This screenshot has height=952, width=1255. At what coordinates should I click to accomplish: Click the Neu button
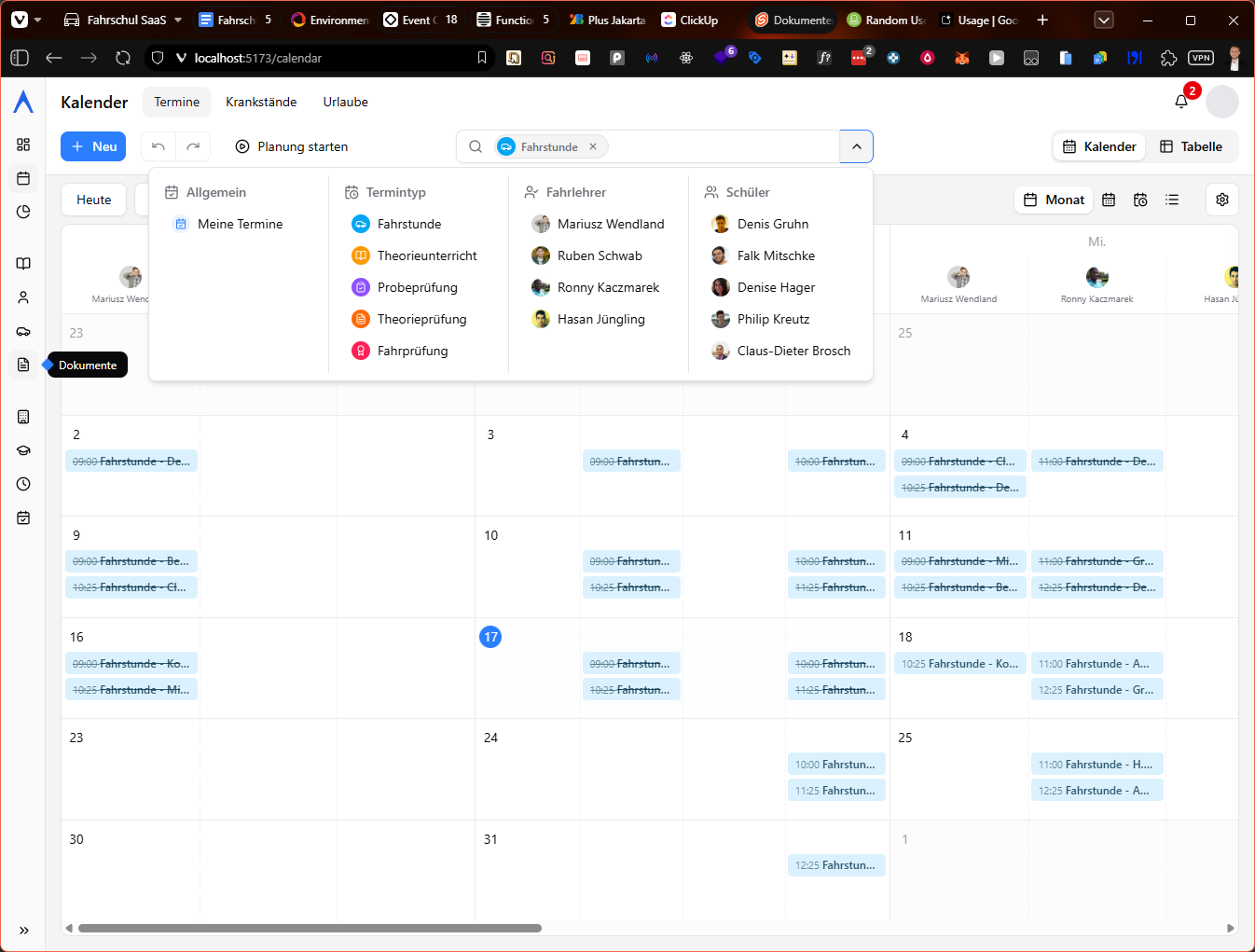click(93, 146)
